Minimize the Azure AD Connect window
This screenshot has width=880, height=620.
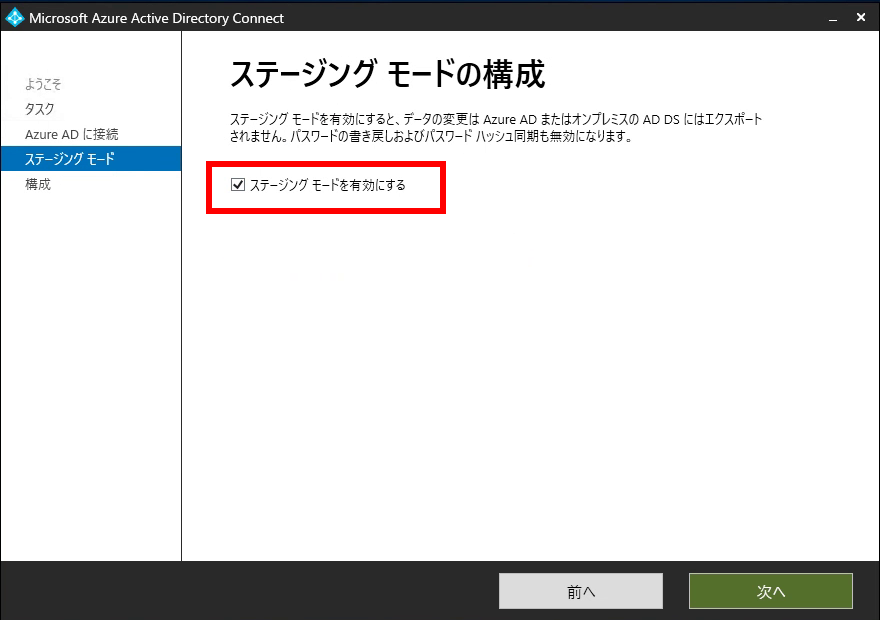(x=833, y=19)
